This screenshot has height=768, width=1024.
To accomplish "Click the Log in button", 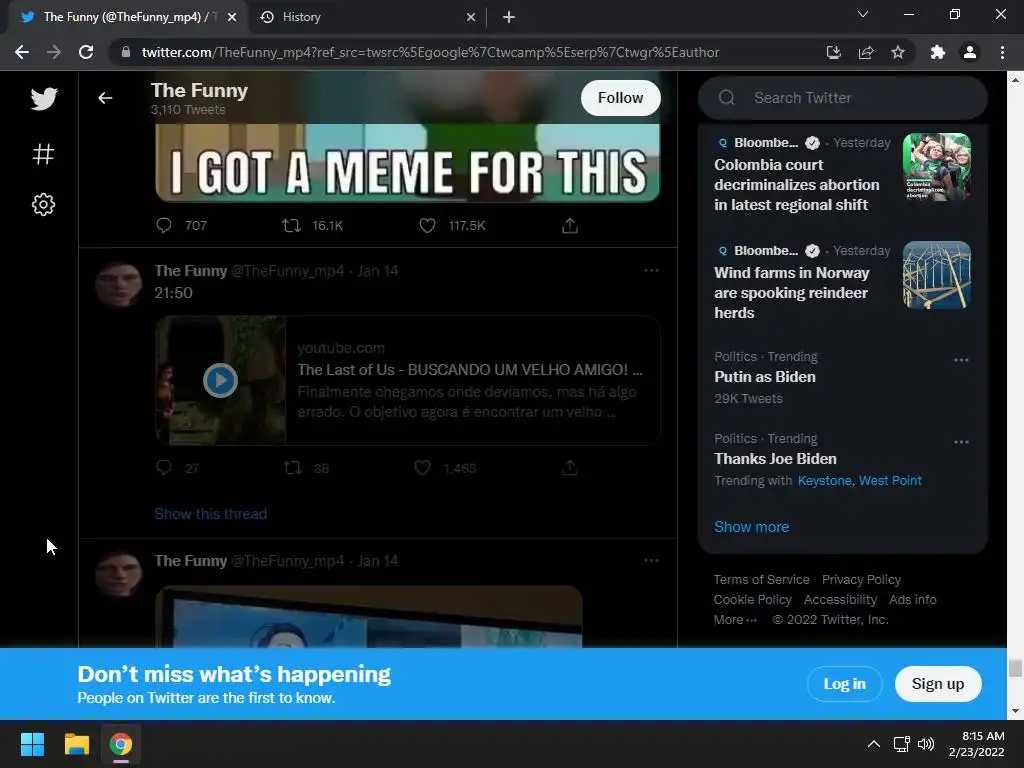I will [x=844, y=684].
